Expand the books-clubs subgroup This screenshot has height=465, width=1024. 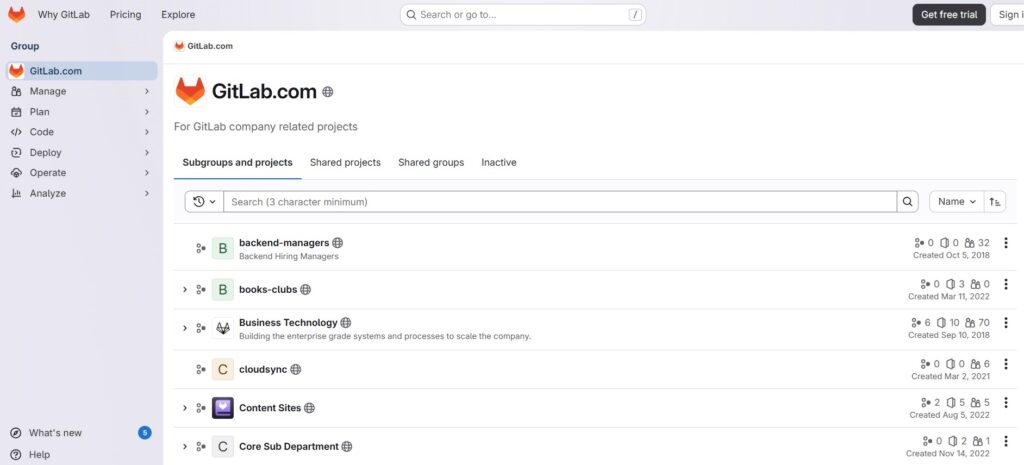pyautogui.click(x=185, y=290)
